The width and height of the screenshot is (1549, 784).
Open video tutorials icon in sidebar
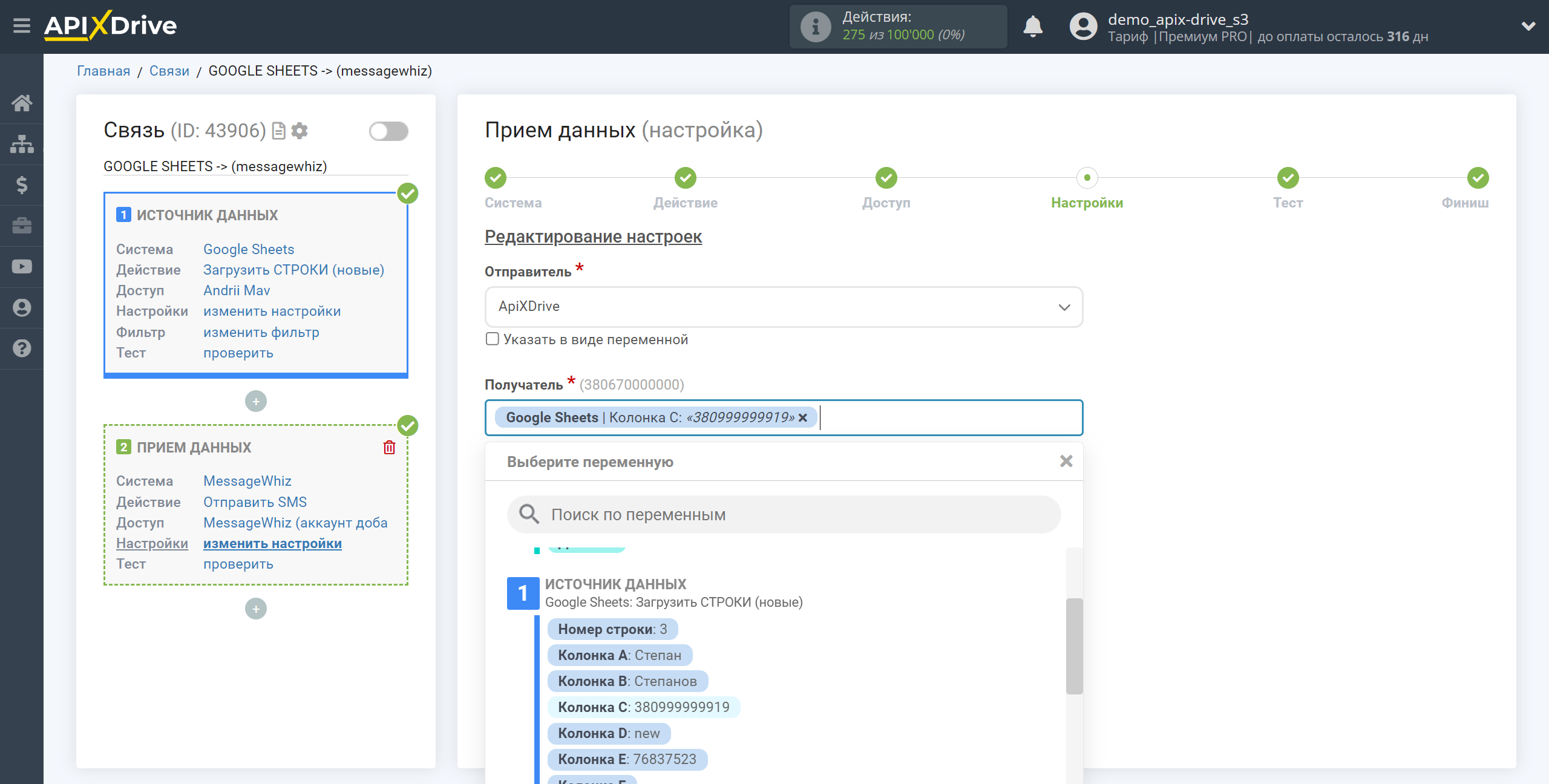22,266
